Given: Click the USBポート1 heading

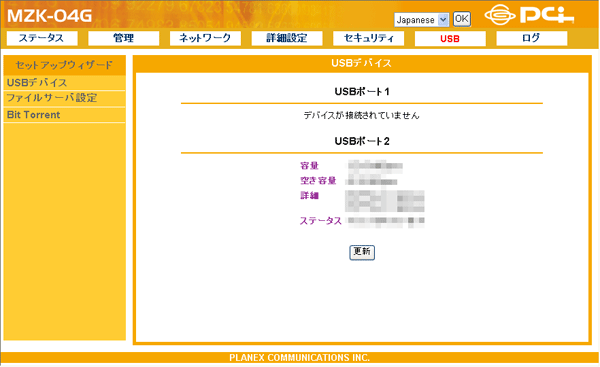Looking at the screenshot, I should point(362,92).
